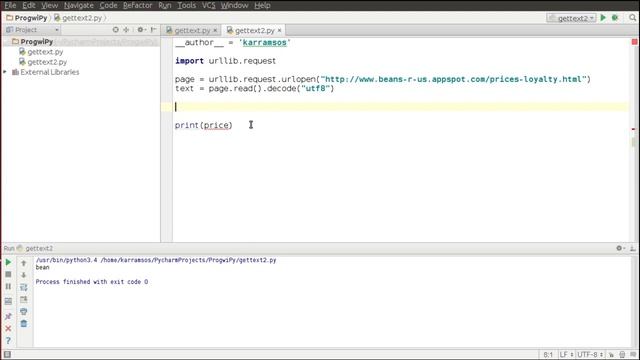
Task: Hide the Run panel with the bottom-right header icon
Action: click(633, 248)
